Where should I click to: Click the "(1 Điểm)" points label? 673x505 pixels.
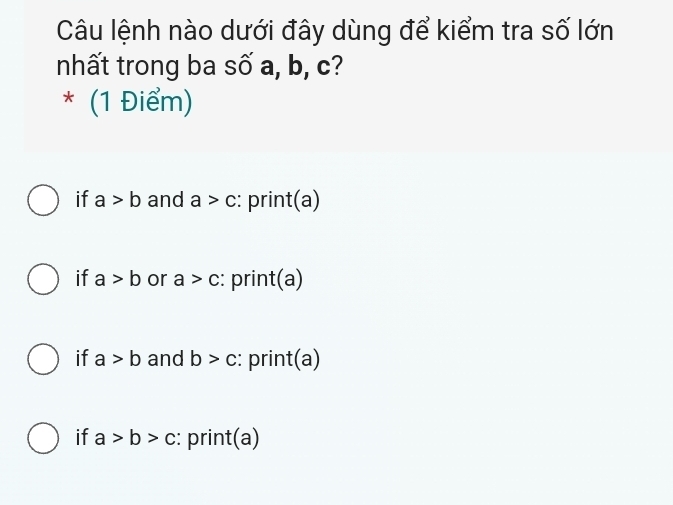click(140, 101)
